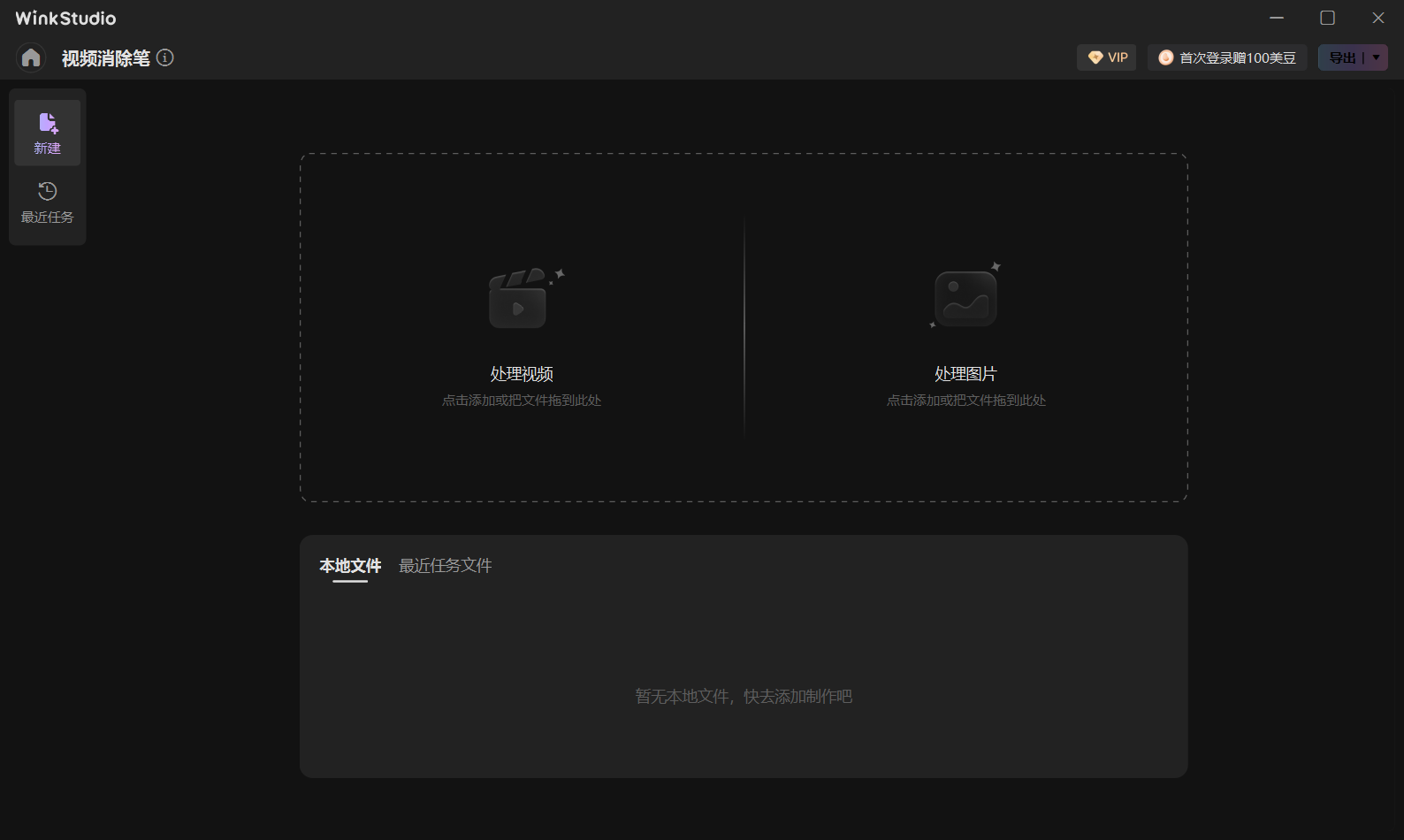Click the 视频消除笔 page title
This screenshot has height=840, width=1404.
point(106,58)
